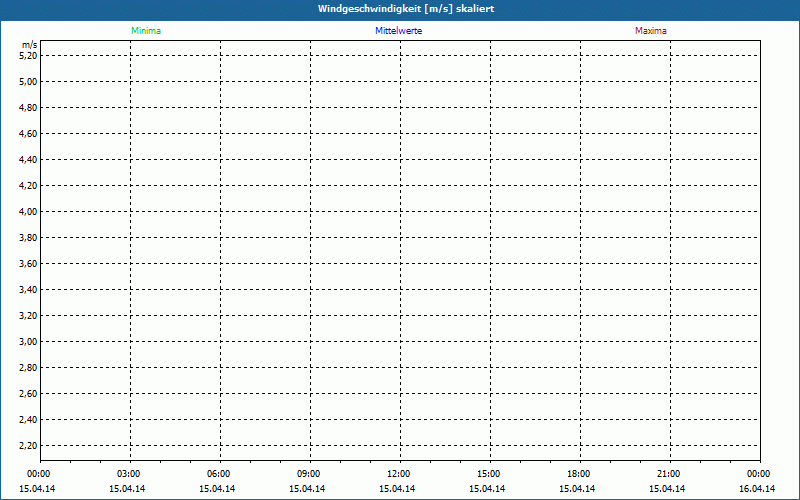Viewport: 800px width, 500px height.
Task: Click the chart title Windgeschwindigkeit [m/s] skaliert
Action: pos(406,9)
